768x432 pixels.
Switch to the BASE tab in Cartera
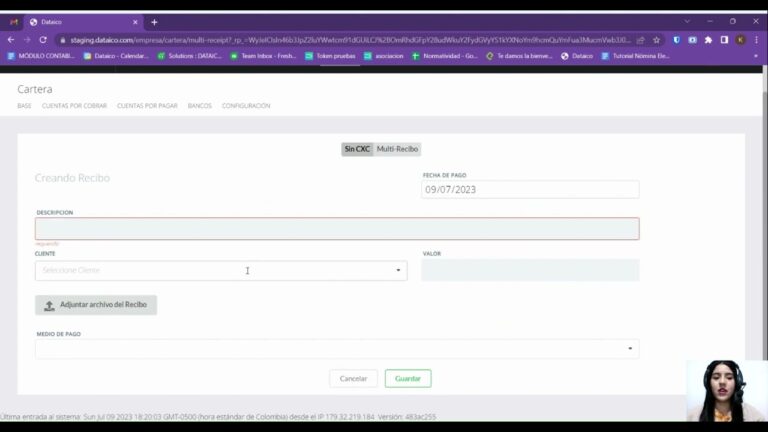point(24,106)
